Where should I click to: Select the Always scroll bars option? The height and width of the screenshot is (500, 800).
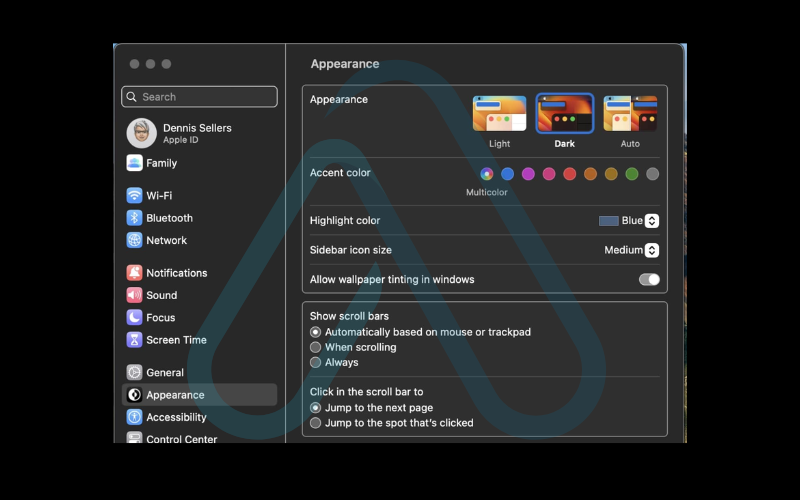(x=315, y=363)
